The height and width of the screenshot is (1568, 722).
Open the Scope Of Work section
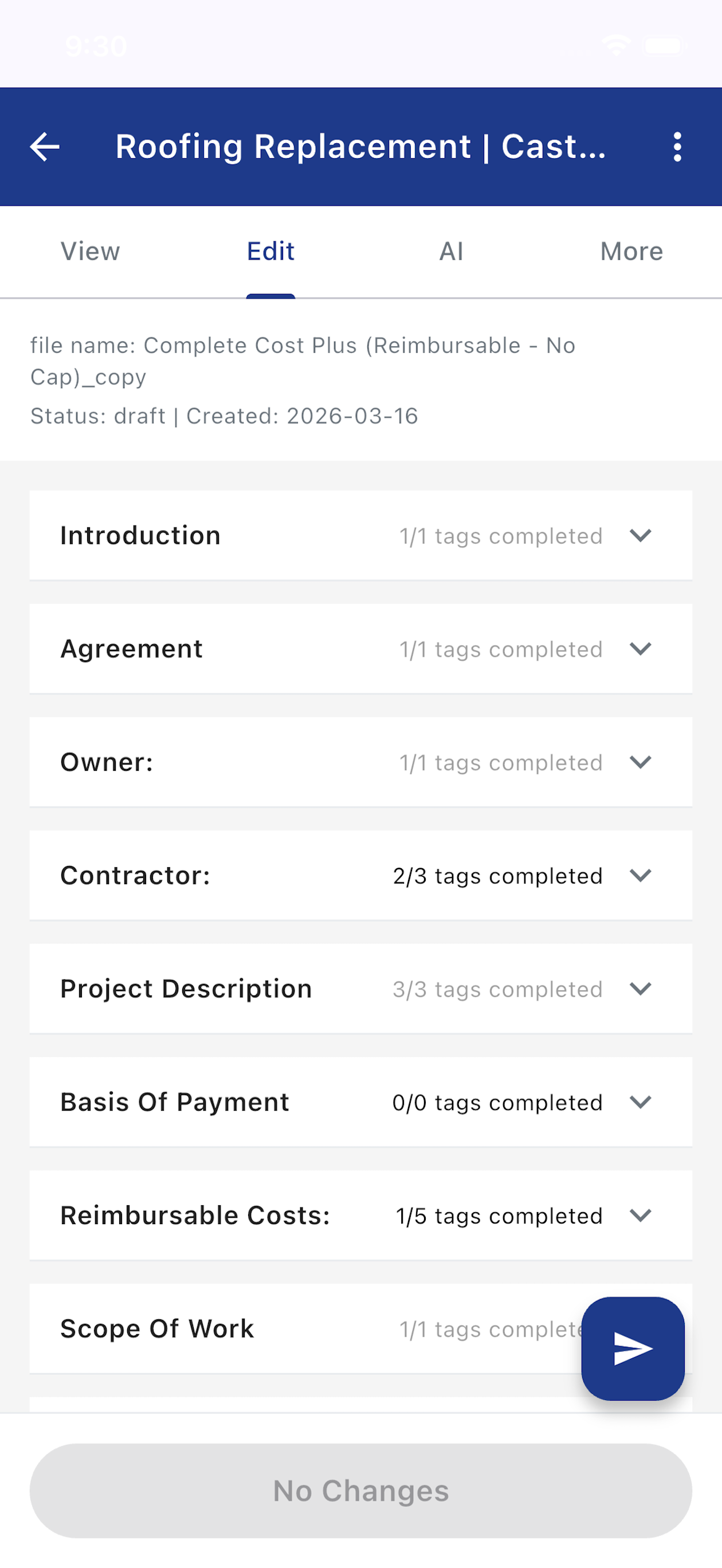pos(157,1328)
